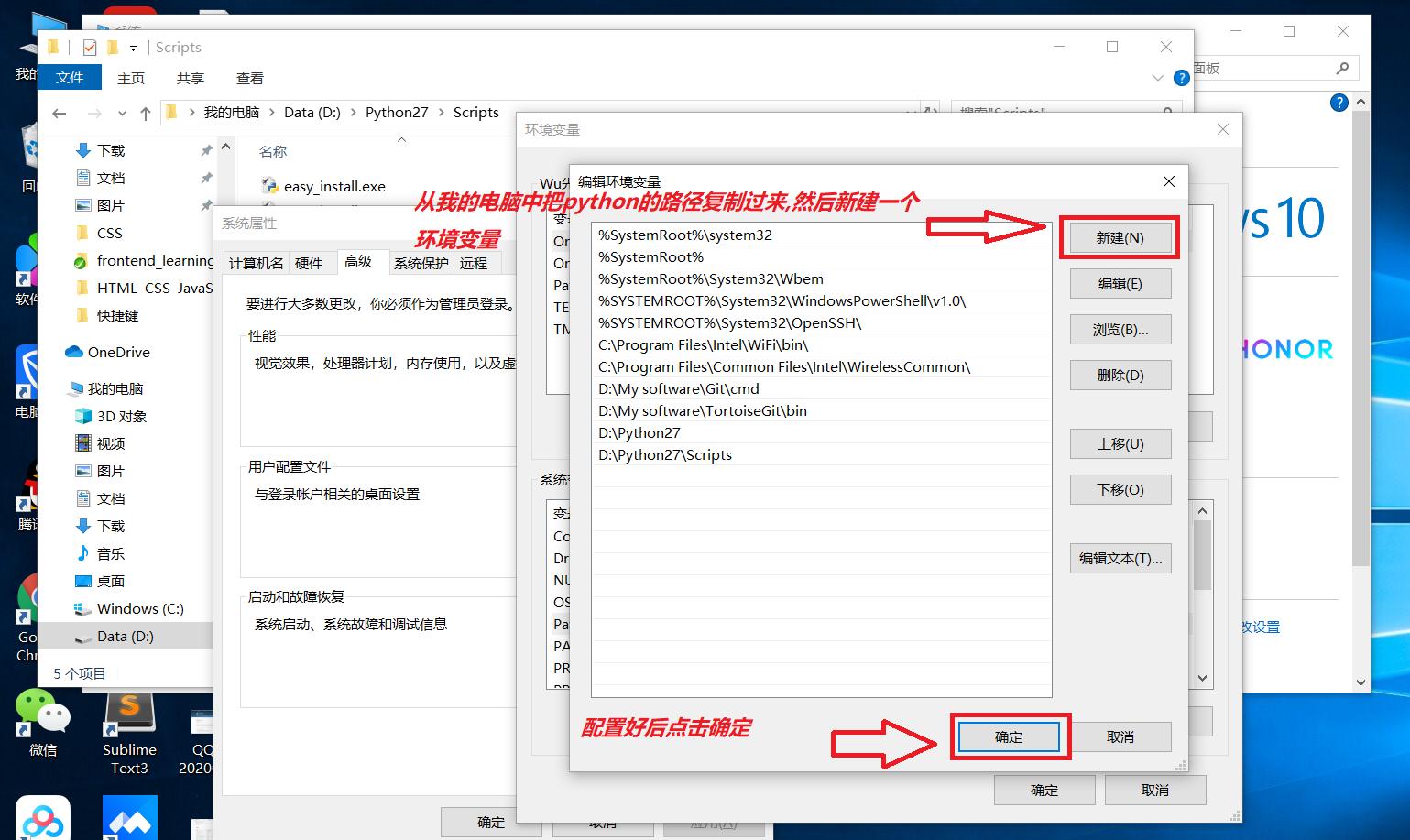Click the Explorer up-folder arrow
Viewport: 1410px width, 840px height.
(x=146, y=113)
